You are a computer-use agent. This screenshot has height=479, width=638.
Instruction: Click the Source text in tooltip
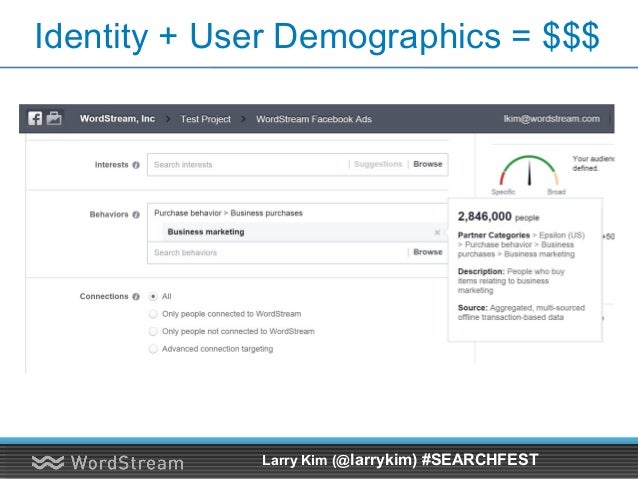[521, 313]
